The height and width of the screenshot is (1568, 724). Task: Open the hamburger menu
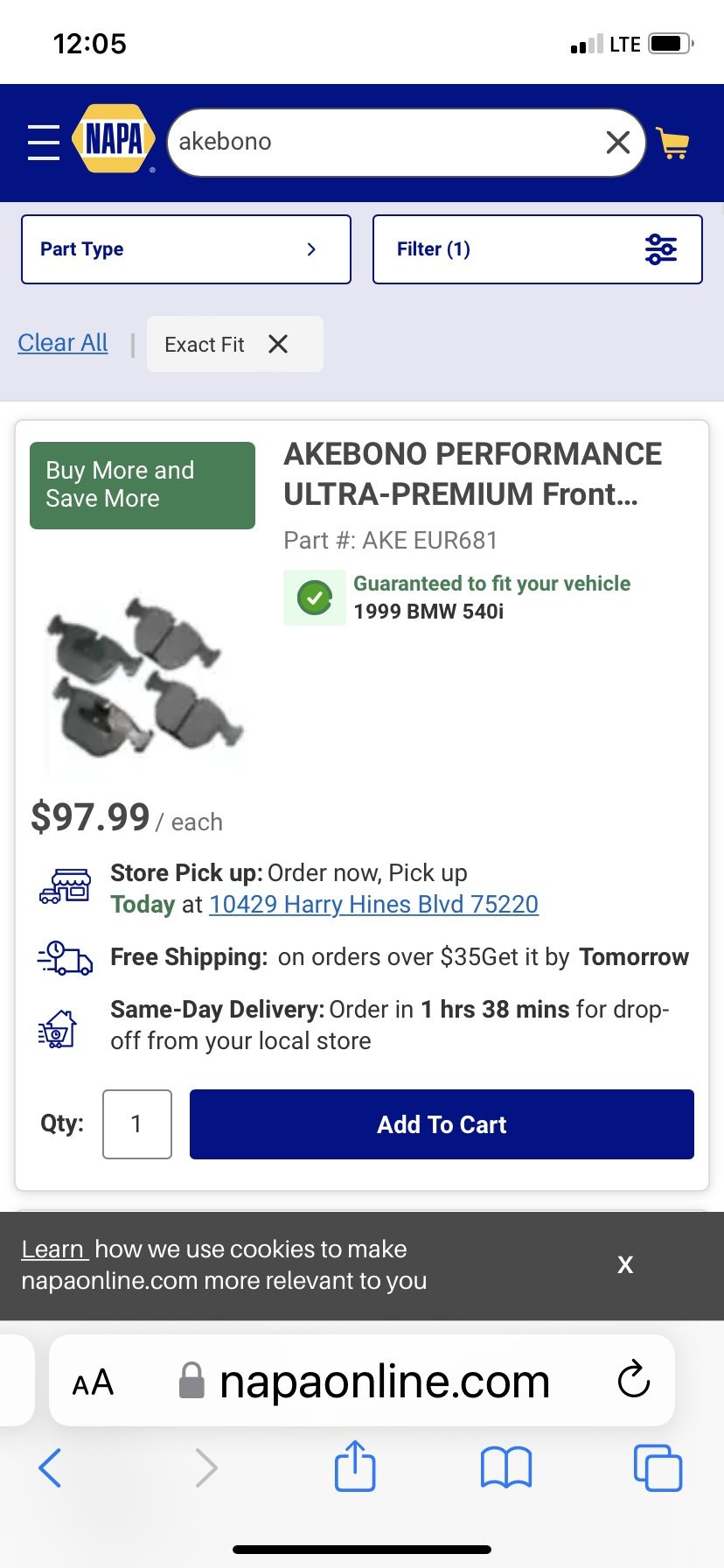43,142
